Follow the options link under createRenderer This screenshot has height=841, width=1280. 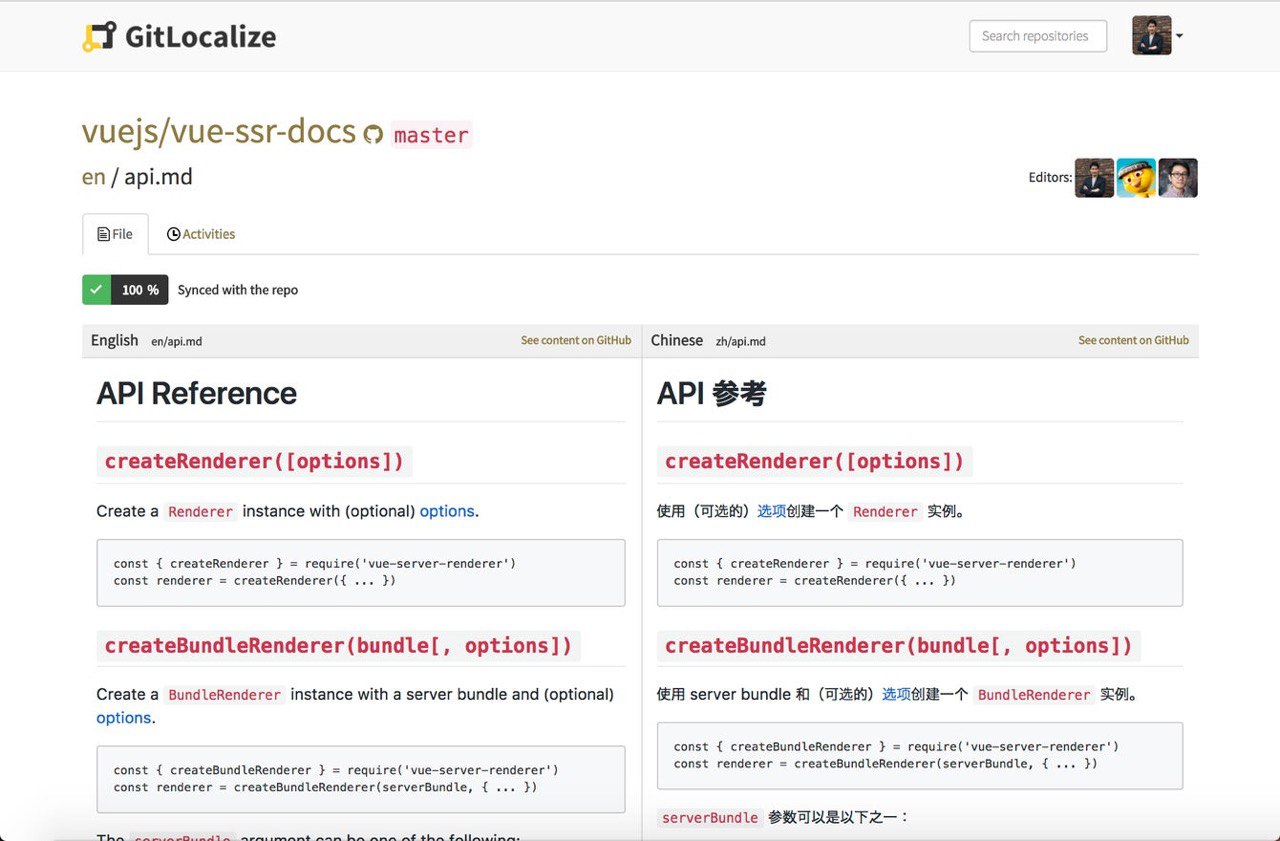[x=447, y=511]
